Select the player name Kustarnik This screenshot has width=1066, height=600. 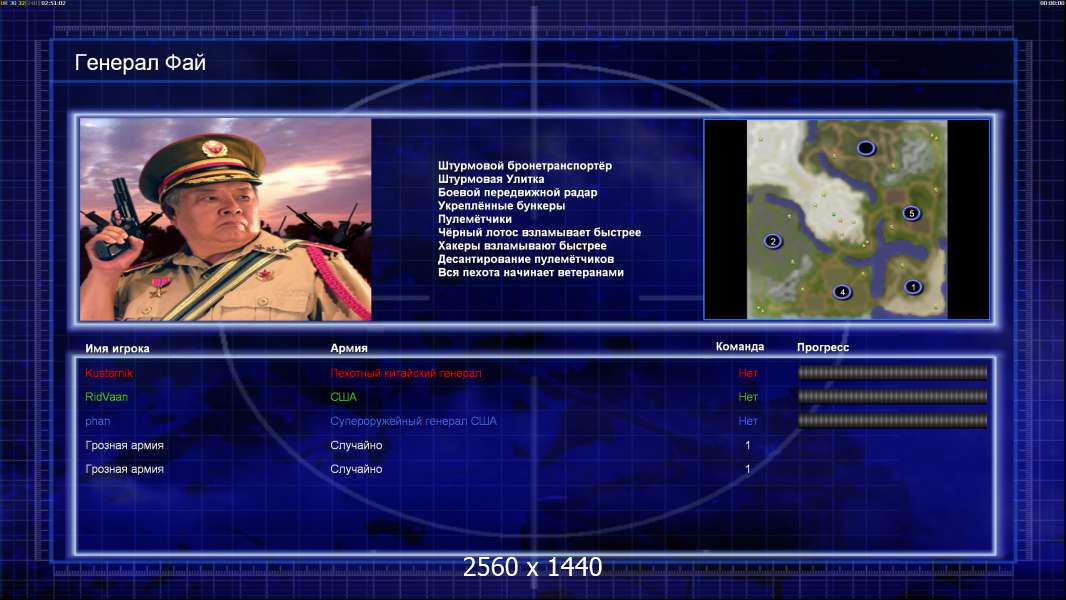(109, 373)
